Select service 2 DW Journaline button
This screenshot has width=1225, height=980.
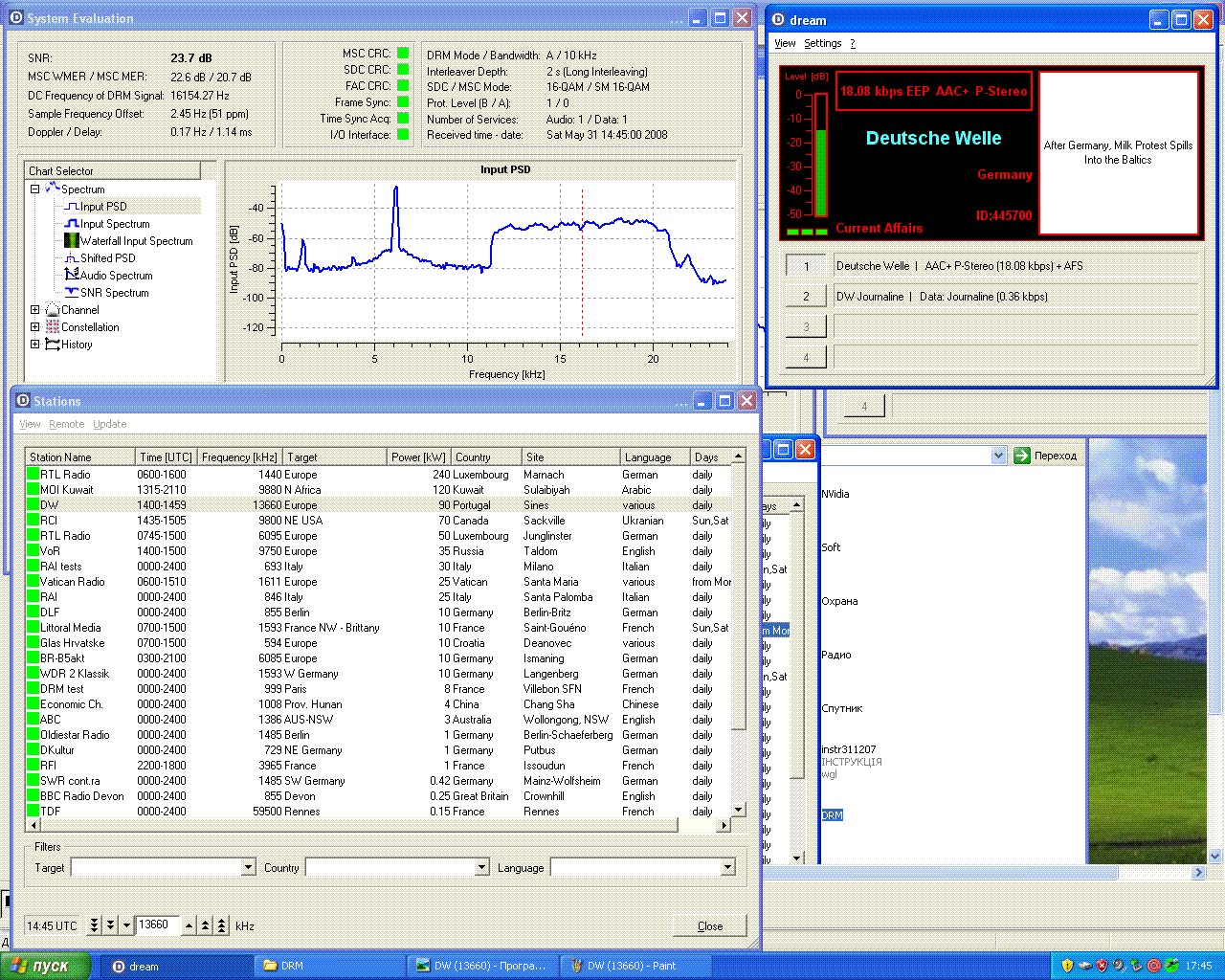point(806,297)
